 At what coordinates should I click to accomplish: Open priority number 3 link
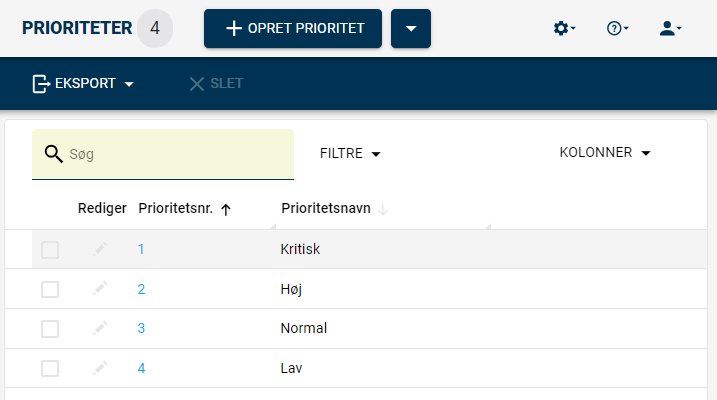click(141, 328)
